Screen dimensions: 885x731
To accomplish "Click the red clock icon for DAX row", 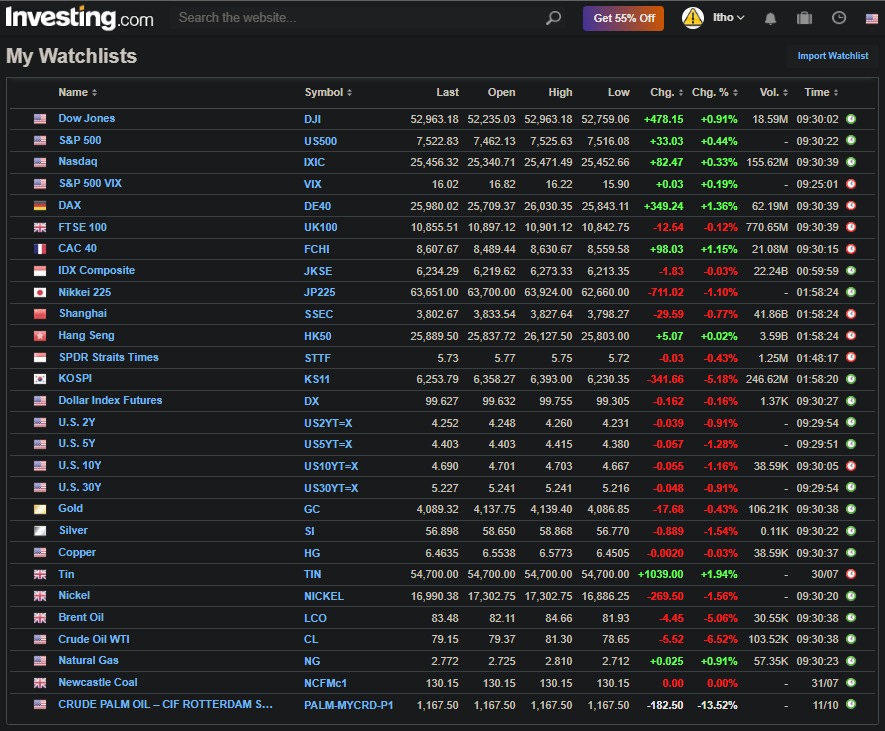I will point(851,205).
